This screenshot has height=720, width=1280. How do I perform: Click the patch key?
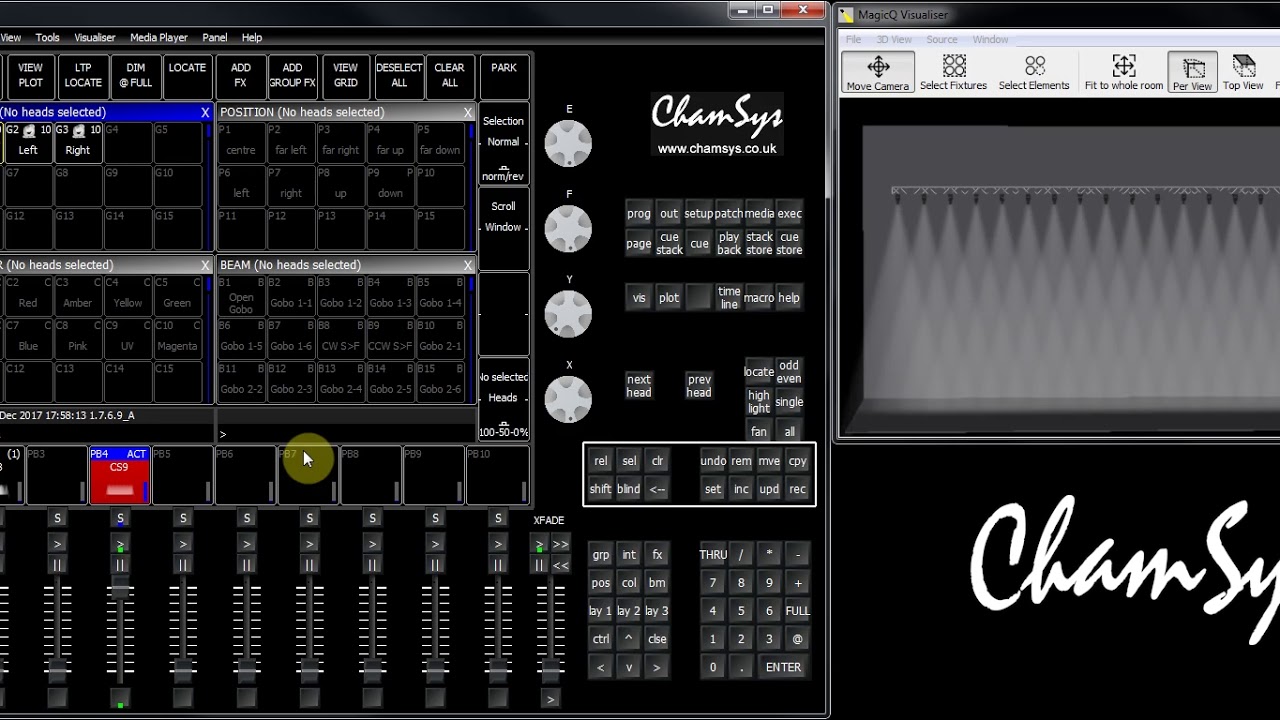coord(729,213)
